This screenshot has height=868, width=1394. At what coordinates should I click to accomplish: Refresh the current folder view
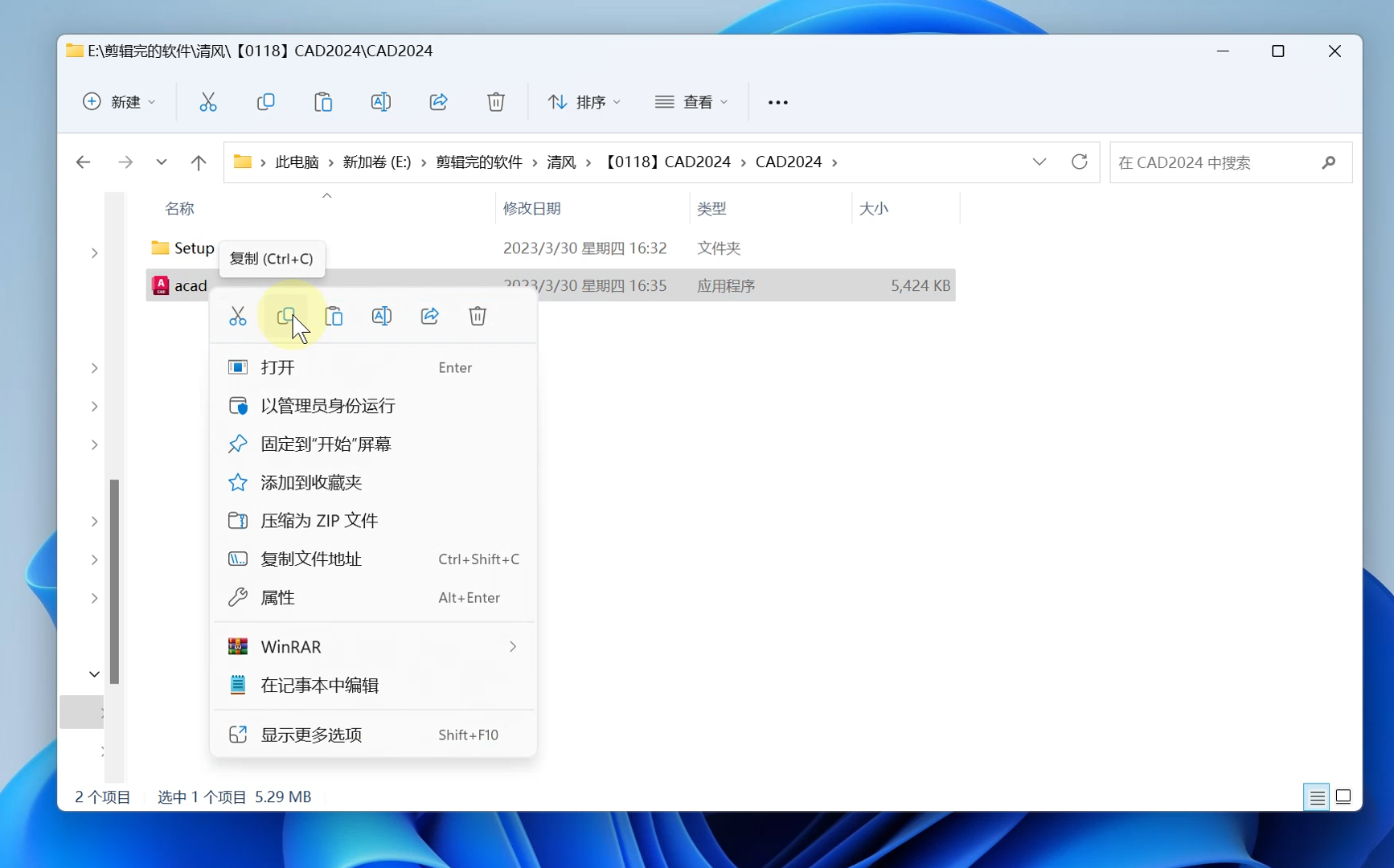click(1080, 162)
